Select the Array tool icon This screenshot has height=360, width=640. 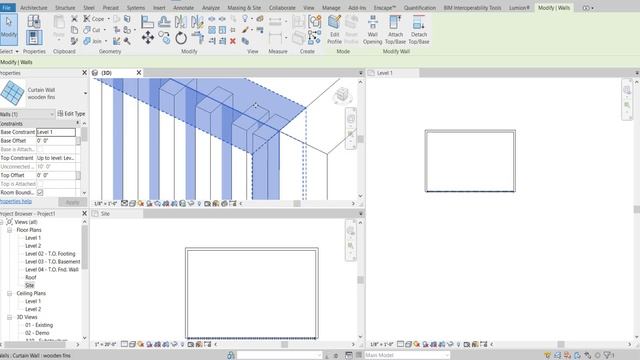[x=212, y=30]
